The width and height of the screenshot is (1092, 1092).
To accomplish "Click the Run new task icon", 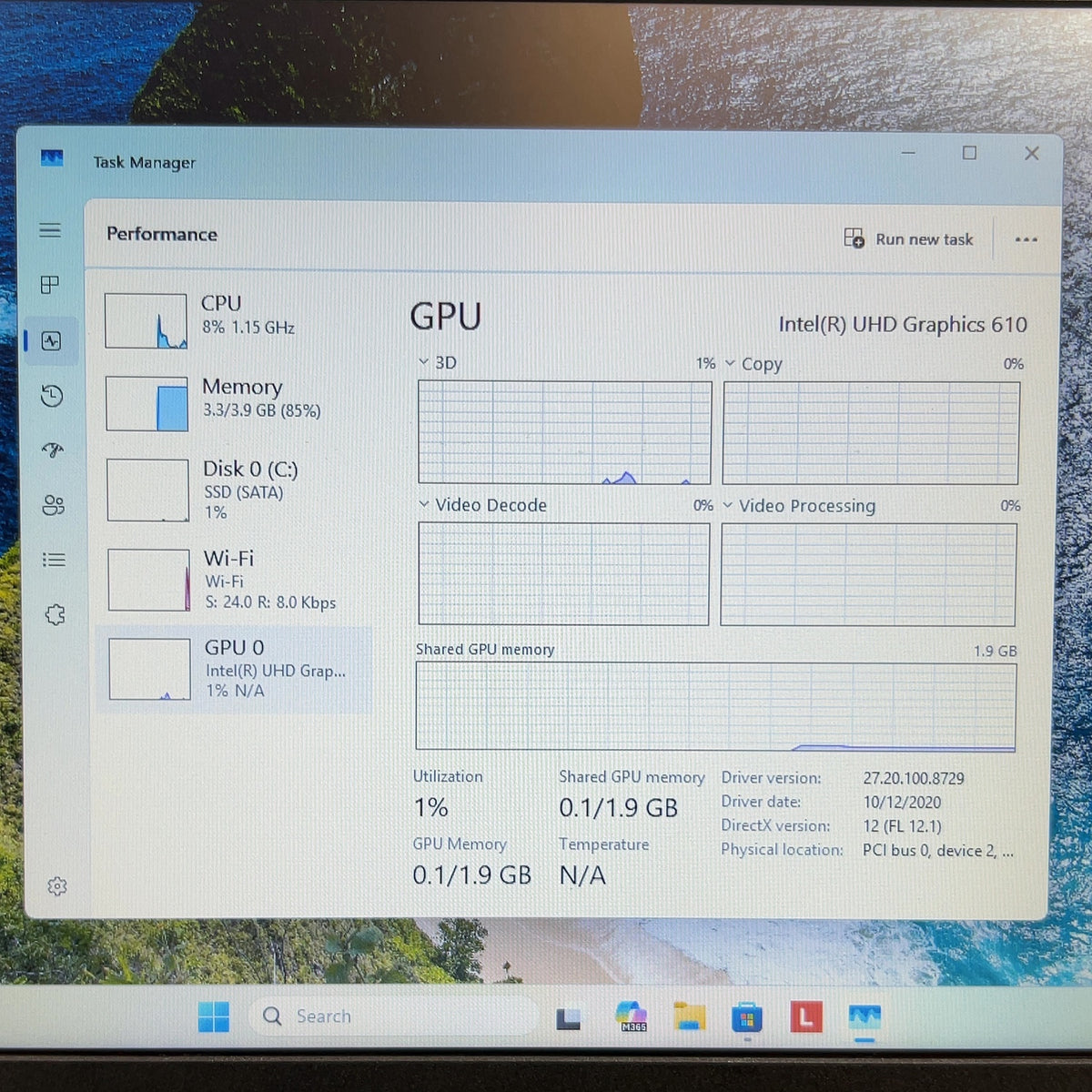I will pos(854,238).
